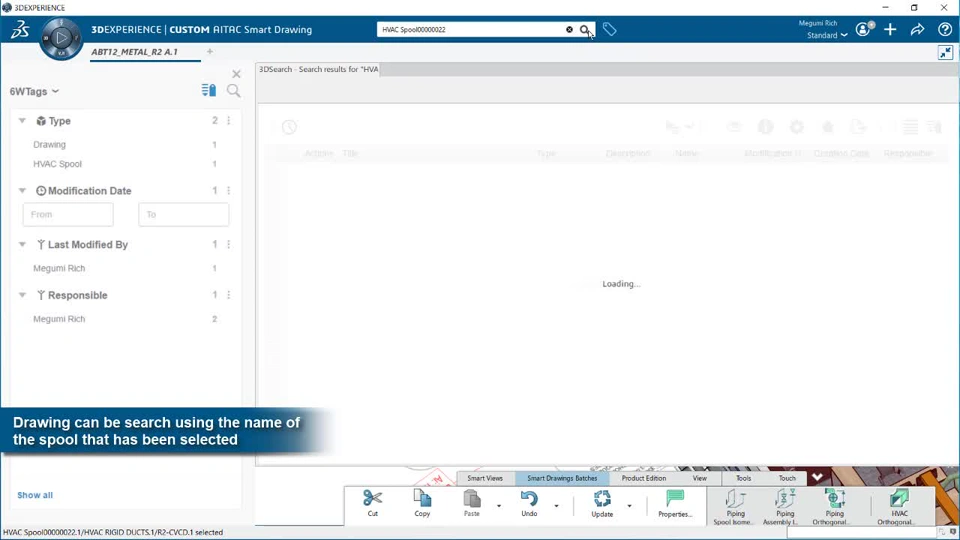960x540 pixels.
Task: Switch to Smart Drawings Batches tab
Action: pyautogui.click(x=562, y=478)
